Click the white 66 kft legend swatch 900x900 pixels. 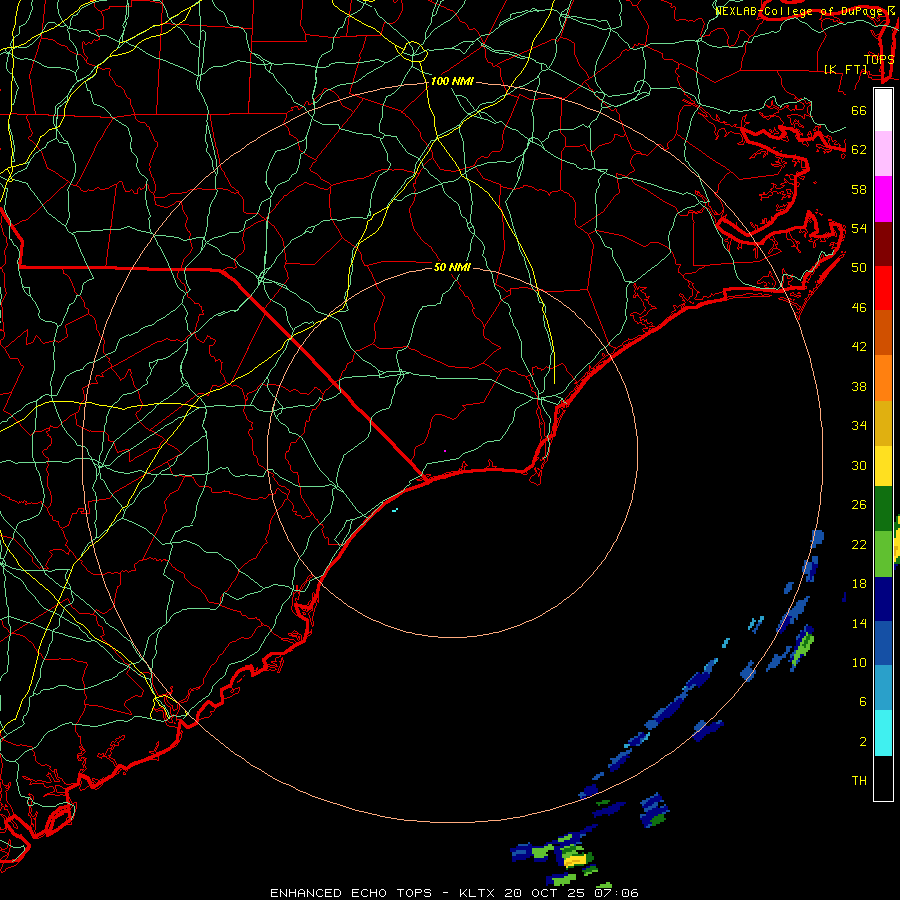(x=883, y=110)
